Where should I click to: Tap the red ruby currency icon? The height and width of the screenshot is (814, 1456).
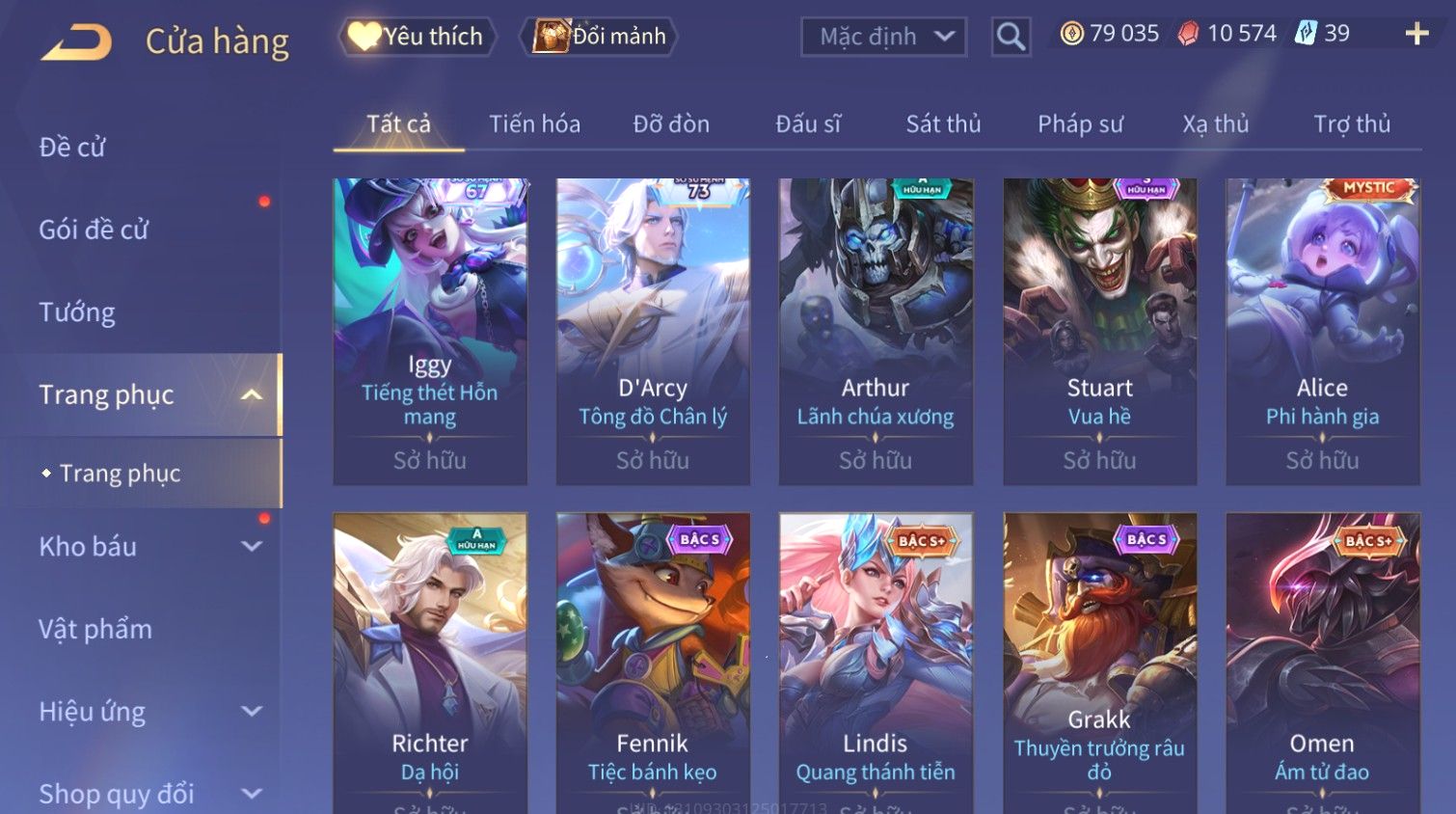pos(1188,34)
